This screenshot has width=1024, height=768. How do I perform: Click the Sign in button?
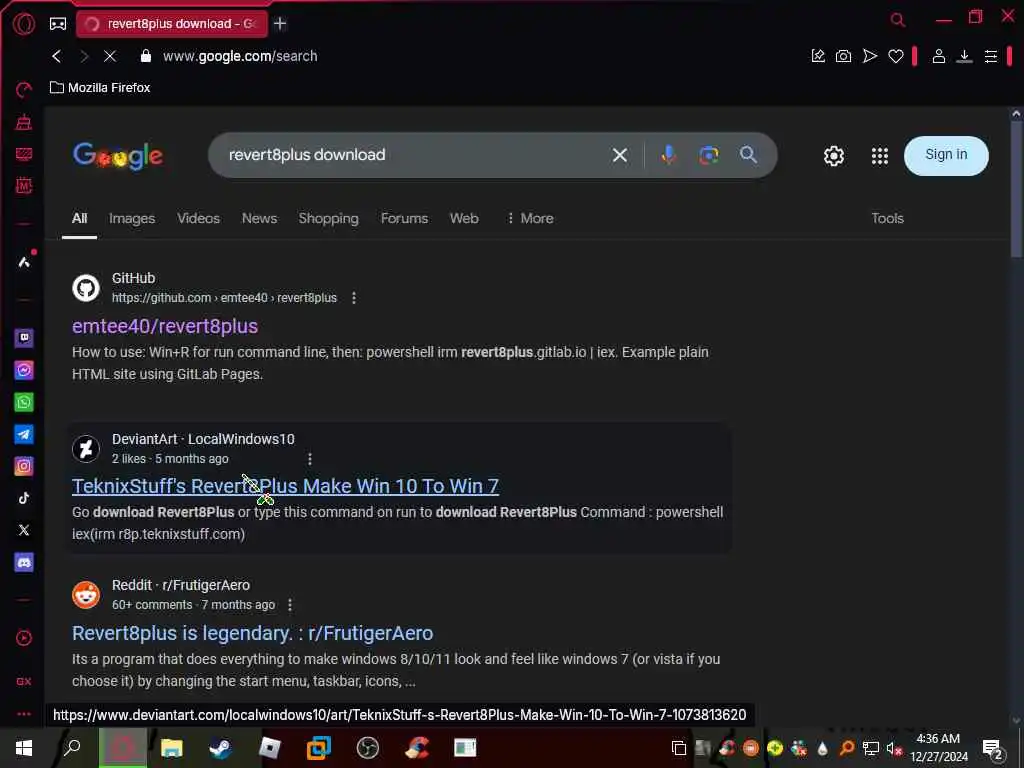946,155
